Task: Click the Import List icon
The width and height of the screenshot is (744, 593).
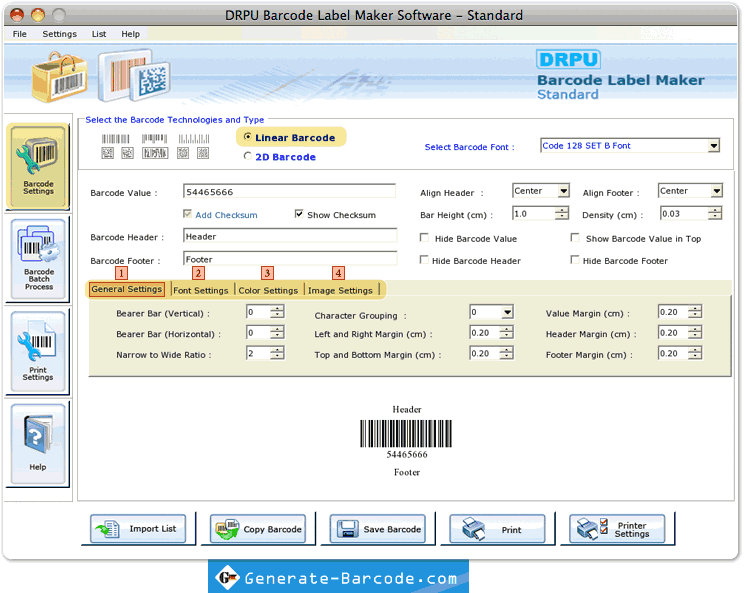Action: pos(108,529)
